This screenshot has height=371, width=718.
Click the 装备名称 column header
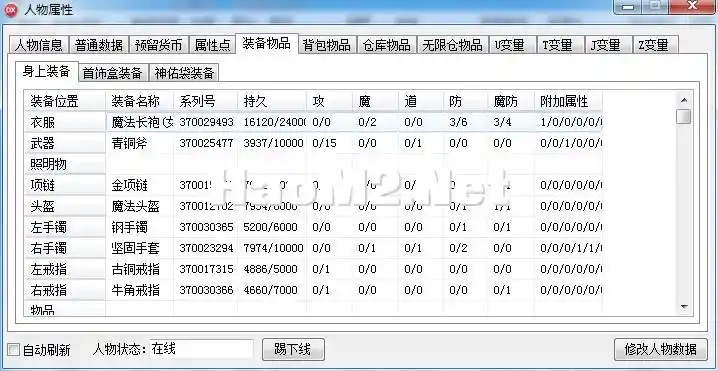coord(140,101)
